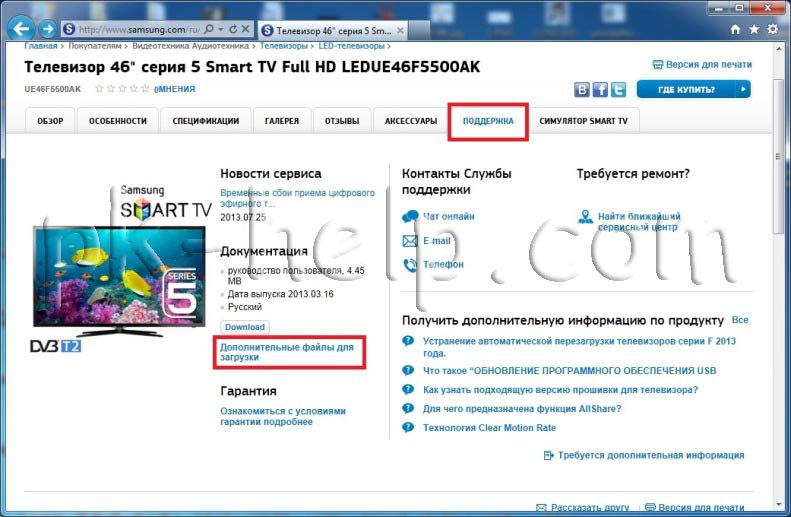Click the service center locator icon

click(585, 217)
